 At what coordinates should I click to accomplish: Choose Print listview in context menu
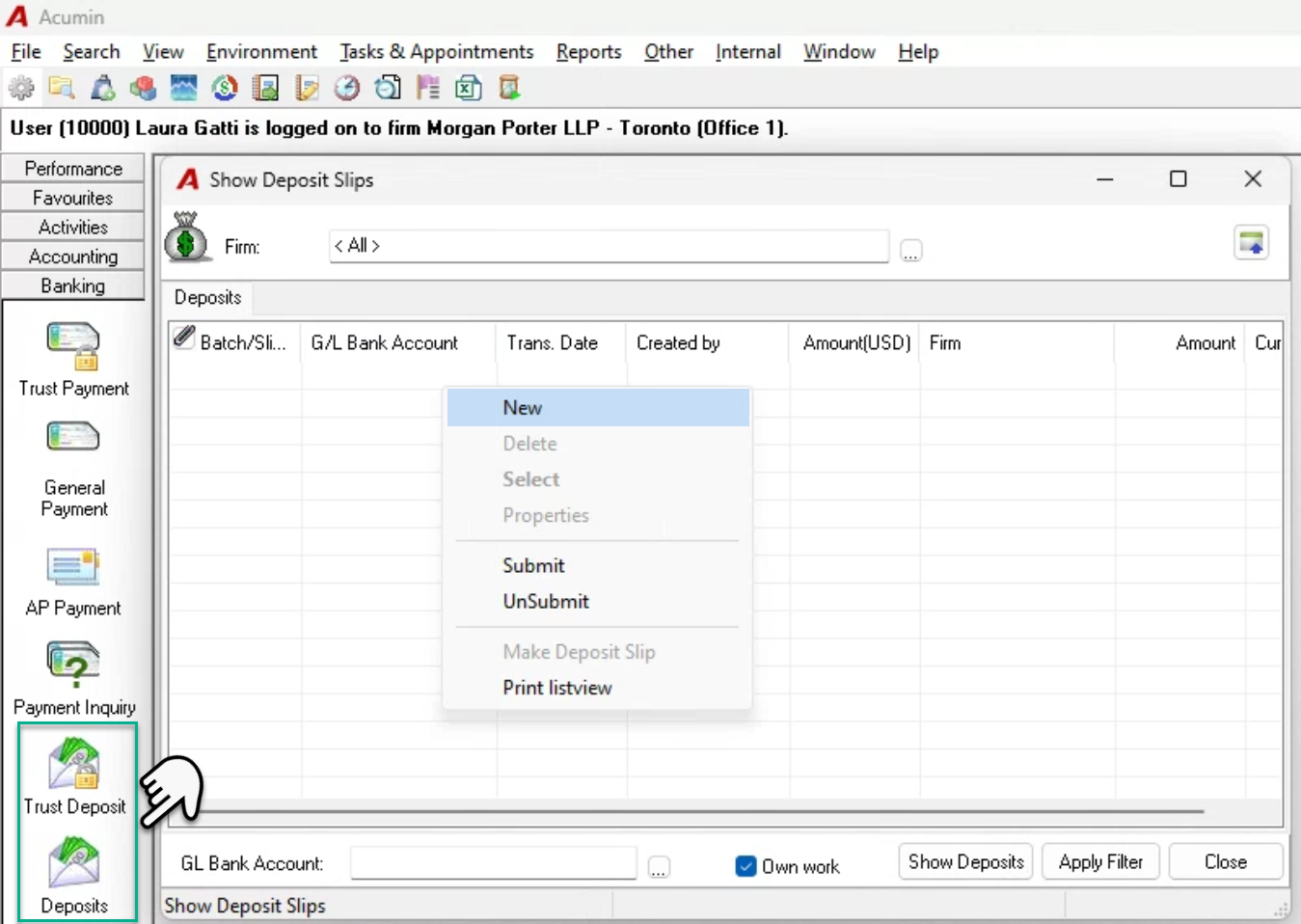(598, 688)
